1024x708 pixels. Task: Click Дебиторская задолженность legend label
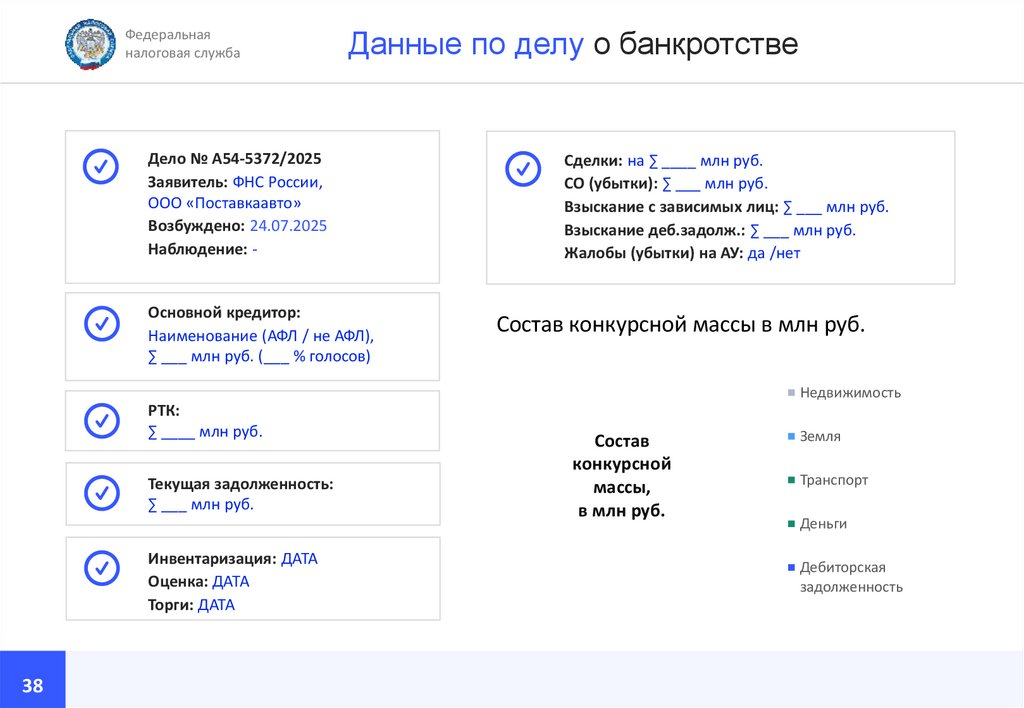[852, 577]
